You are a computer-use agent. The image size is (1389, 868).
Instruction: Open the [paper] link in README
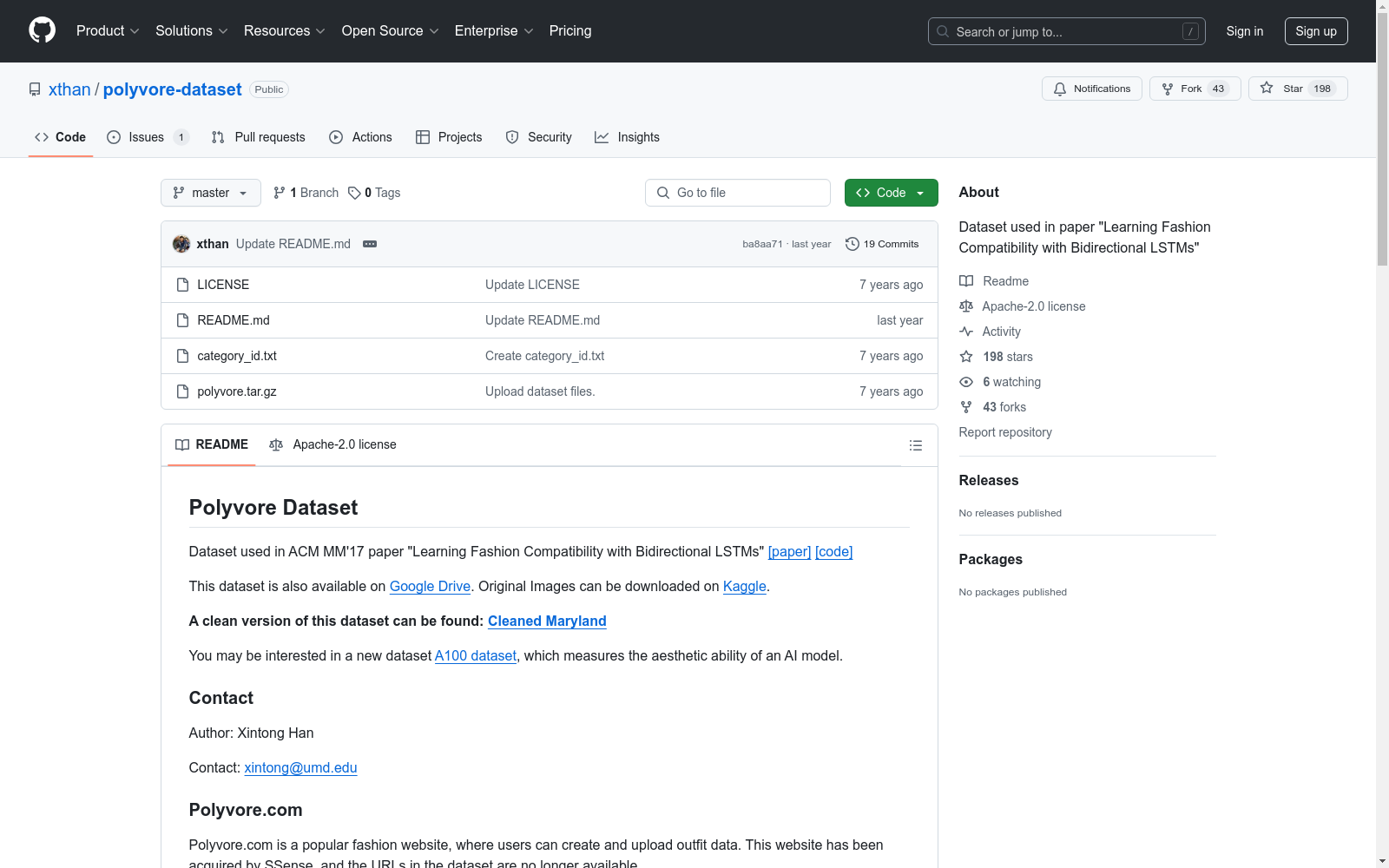[x=789, y=552]
